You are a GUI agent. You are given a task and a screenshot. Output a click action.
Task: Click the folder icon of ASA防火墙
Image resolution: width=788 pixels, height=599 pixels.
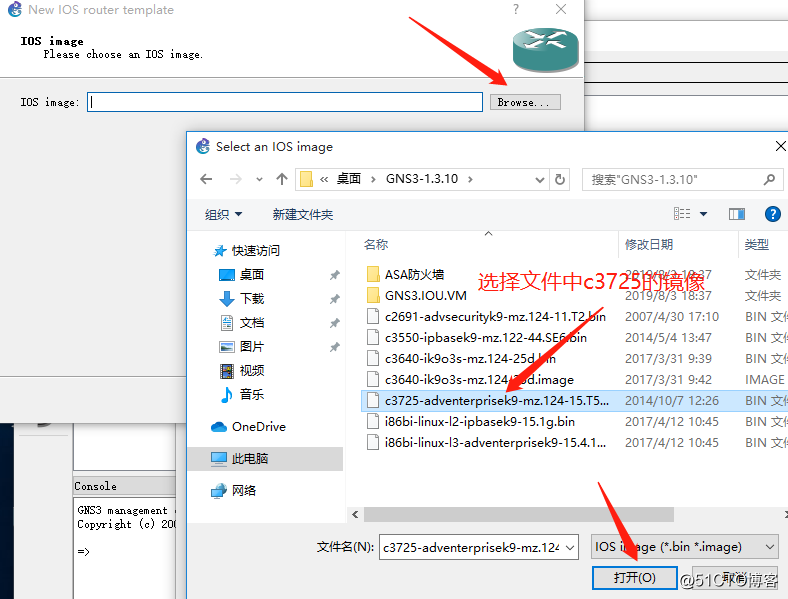click(x=373, y=274)
